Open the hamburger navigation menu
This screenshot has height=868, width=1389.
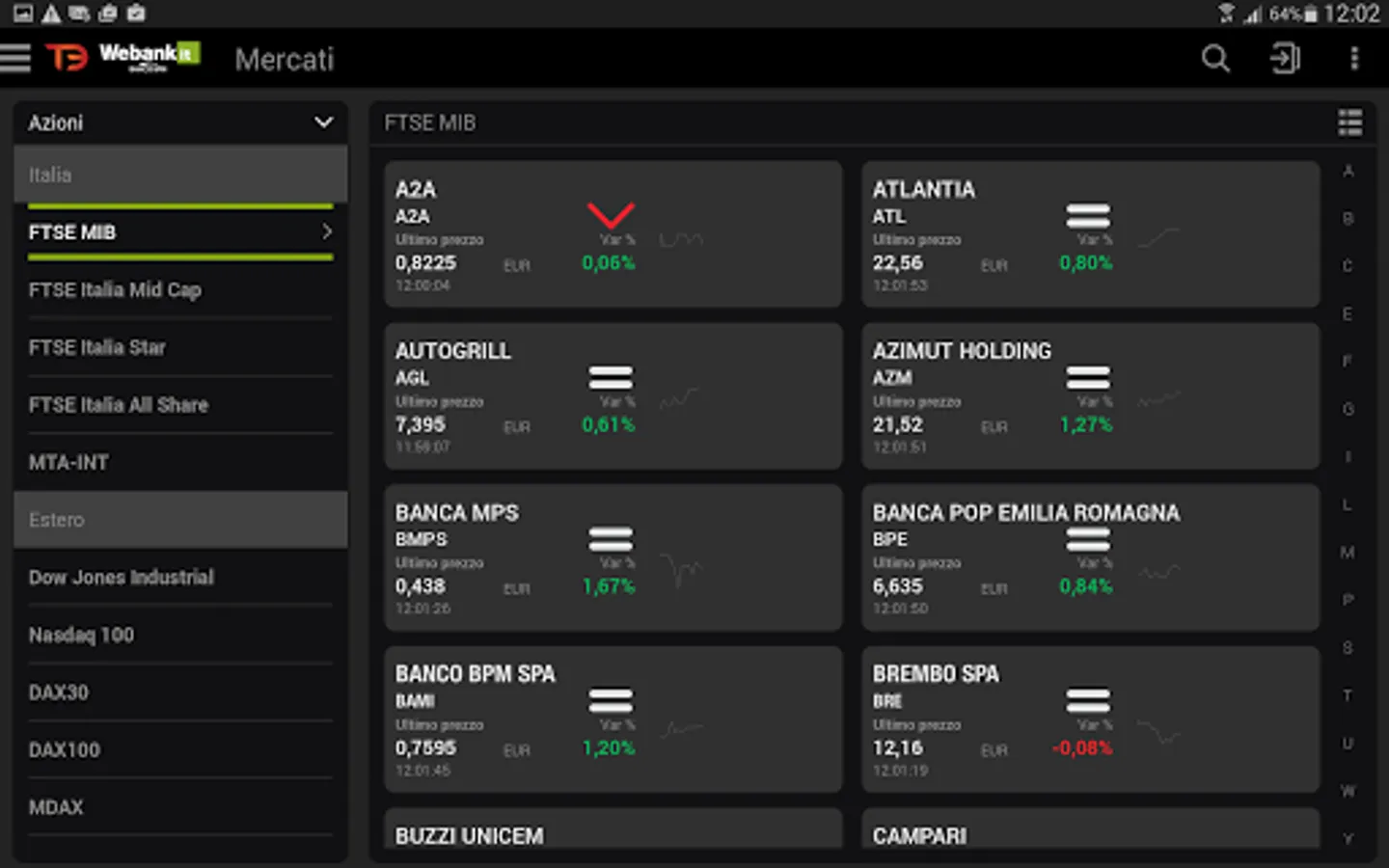15,59
